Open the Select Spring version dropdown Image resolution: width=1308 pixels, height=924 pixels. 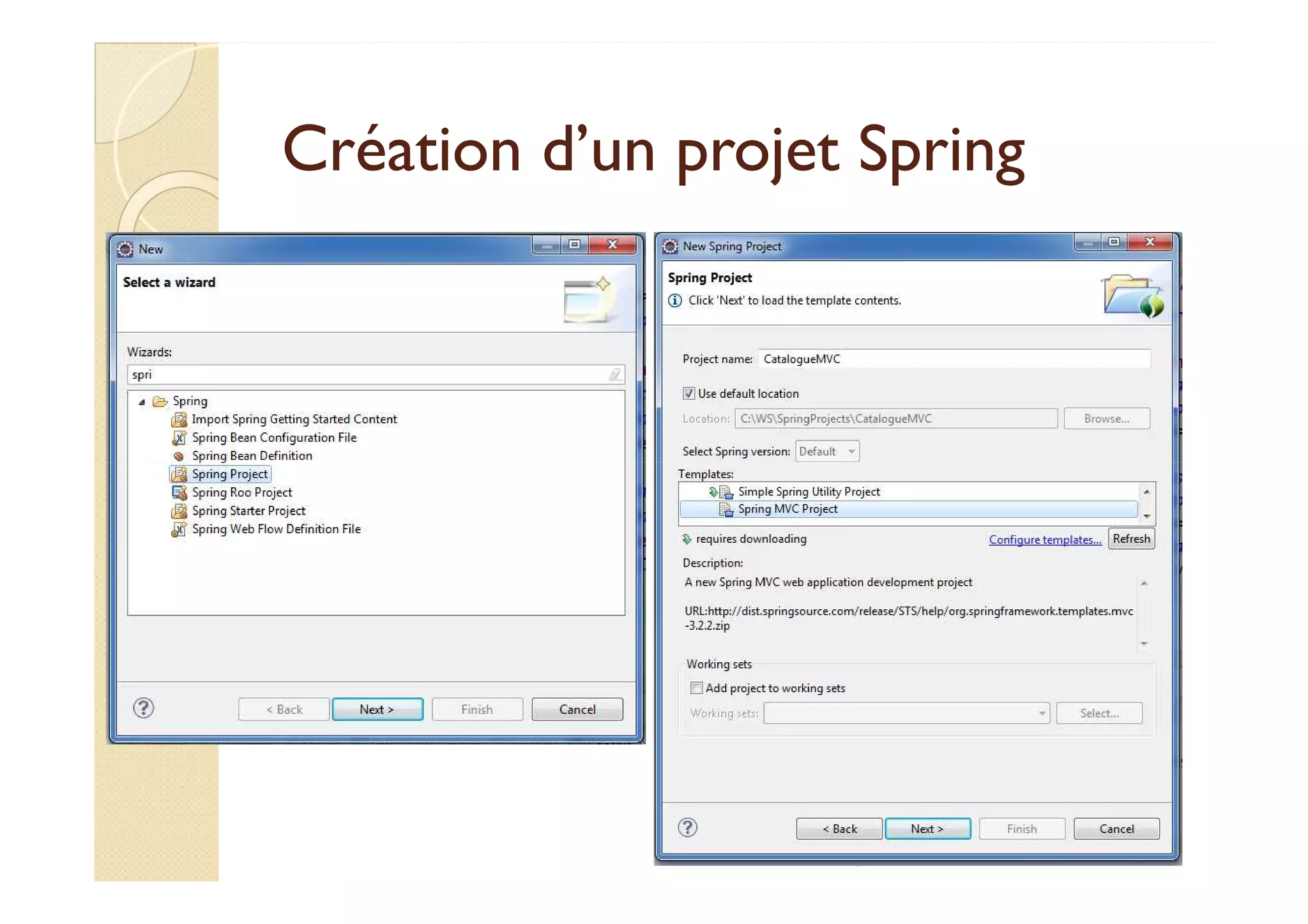pos(827,451)
